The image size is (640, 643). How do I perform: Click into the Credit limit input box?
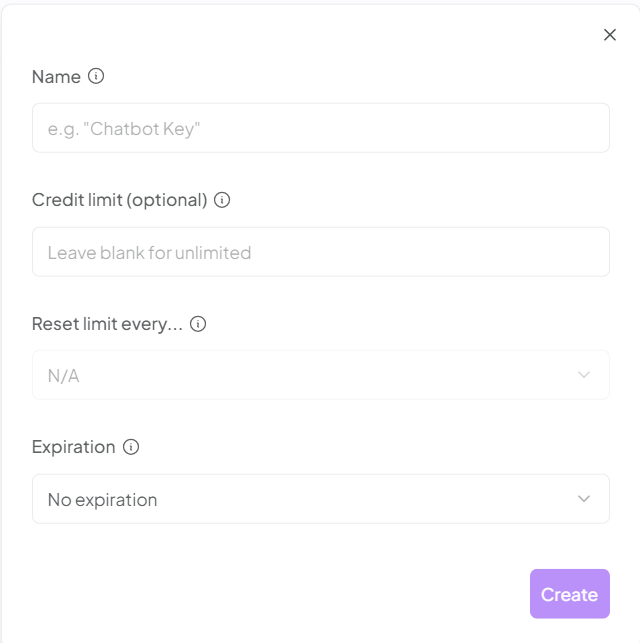pos(321,252)
